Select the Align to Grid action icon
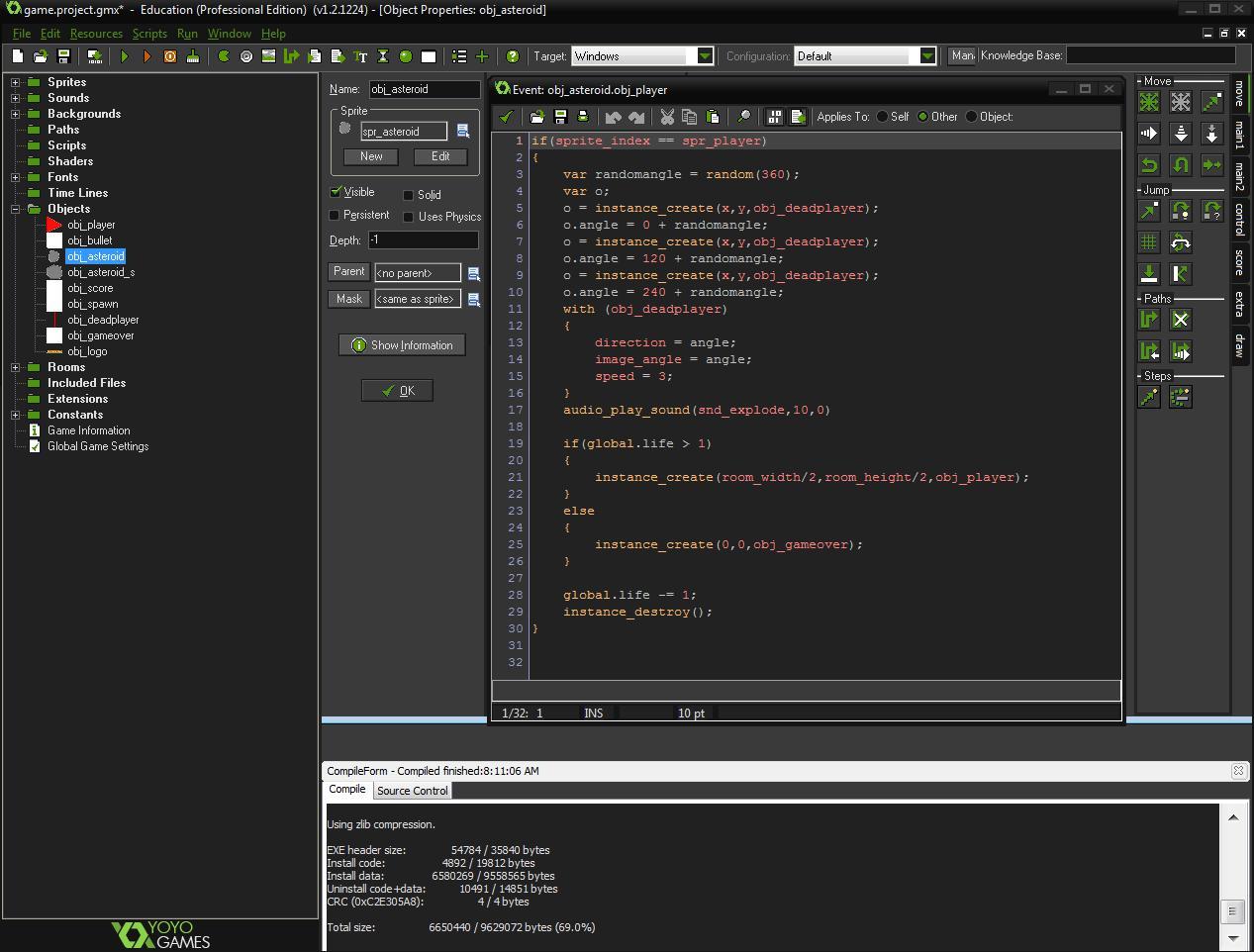 pos(1149,242)
